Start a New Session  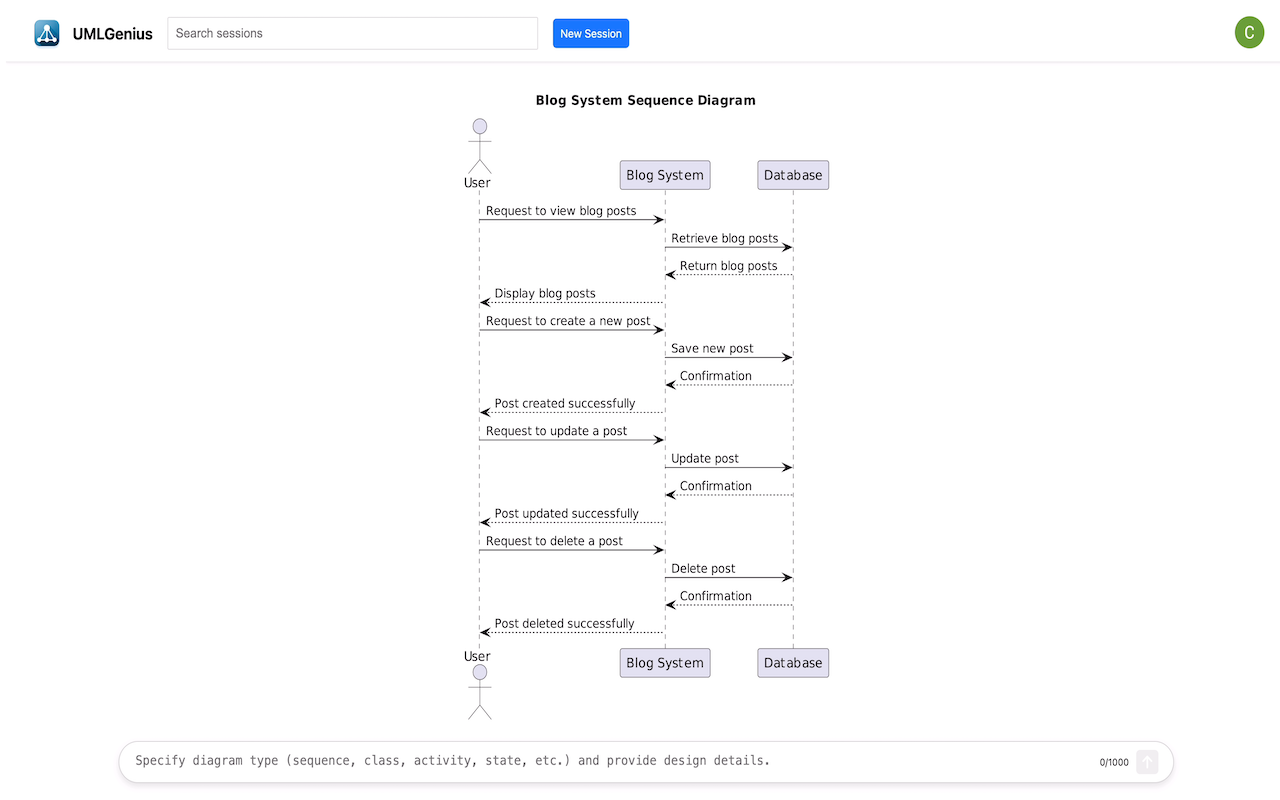point(591,33)
